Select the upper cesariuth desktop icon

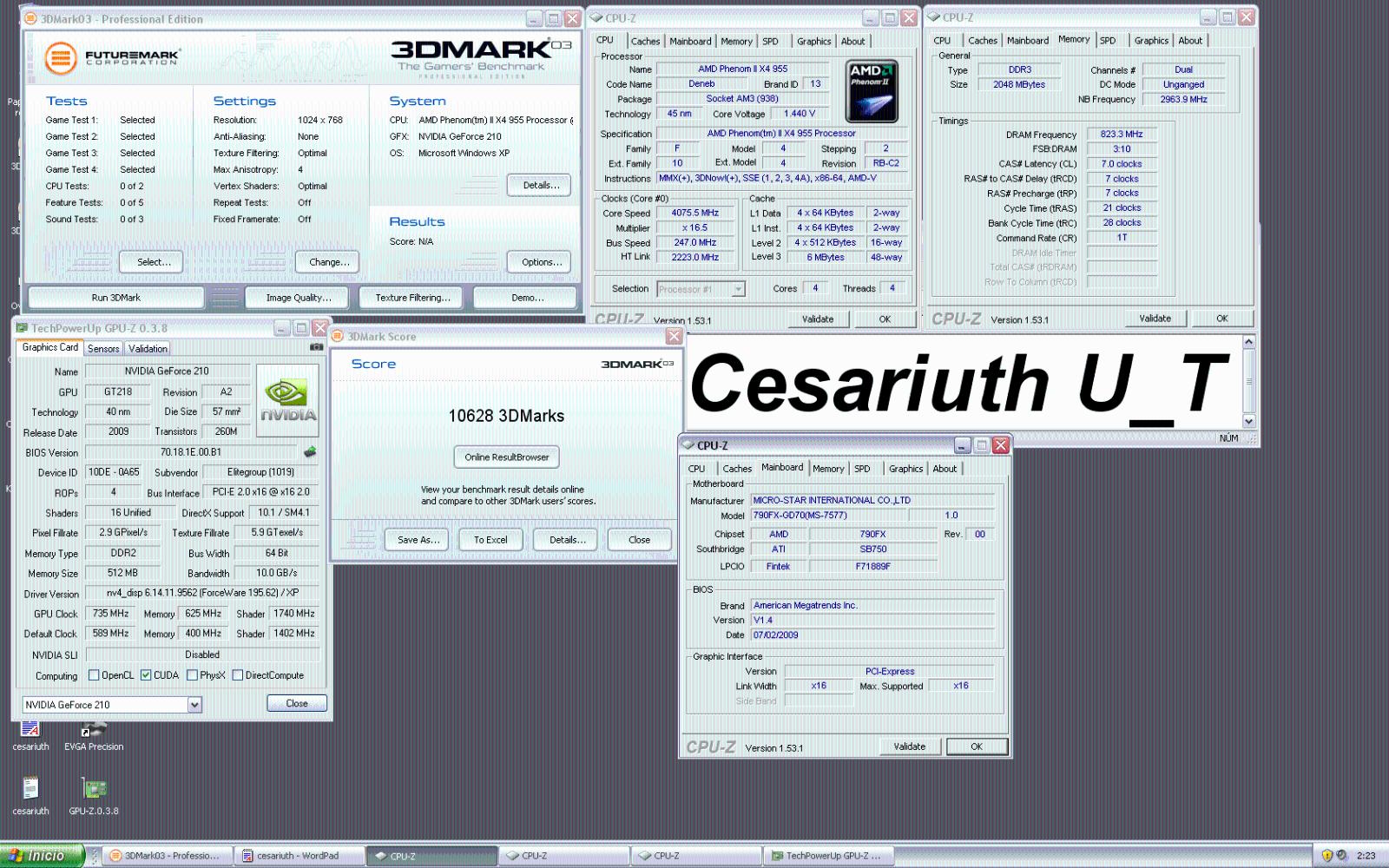tap(30, 733)
